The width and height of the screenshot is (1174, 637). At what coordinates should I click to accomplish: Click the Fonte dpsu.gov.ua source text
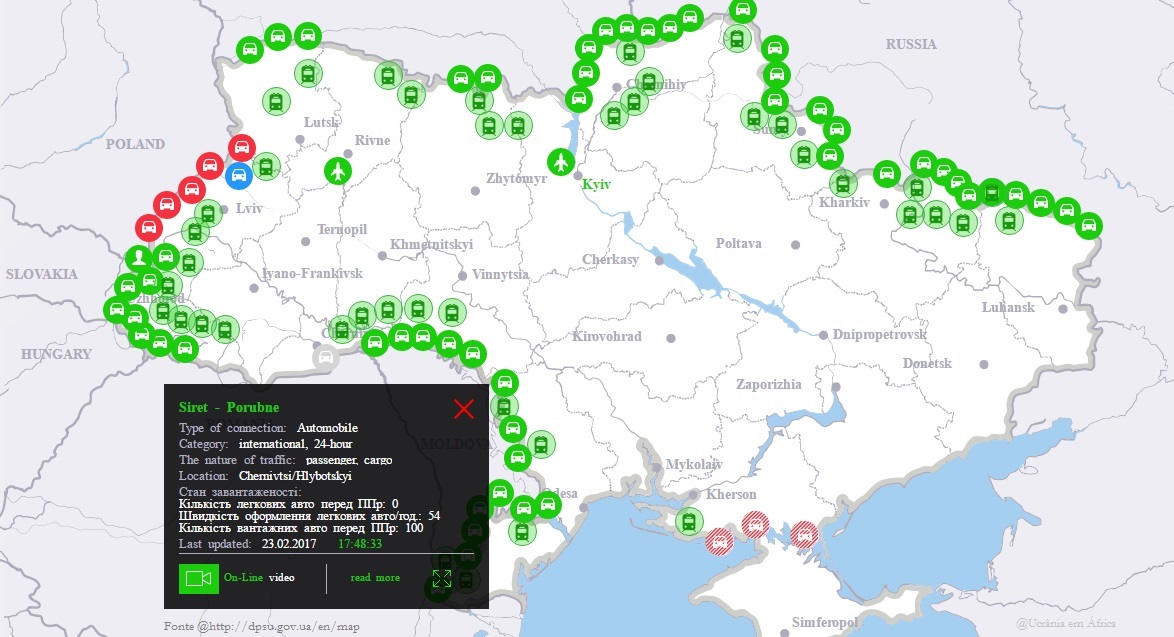tap(262, 627)
